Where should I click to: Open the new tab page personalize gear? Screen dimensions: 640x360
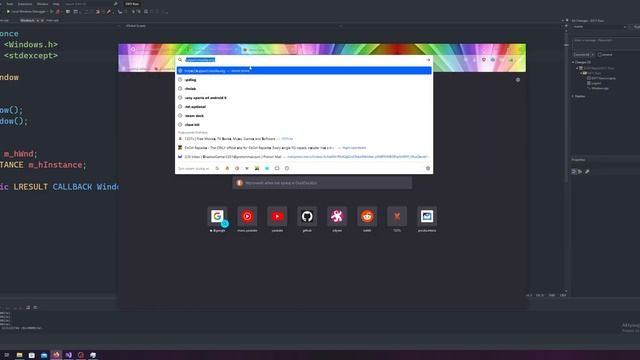coord(518,80)
